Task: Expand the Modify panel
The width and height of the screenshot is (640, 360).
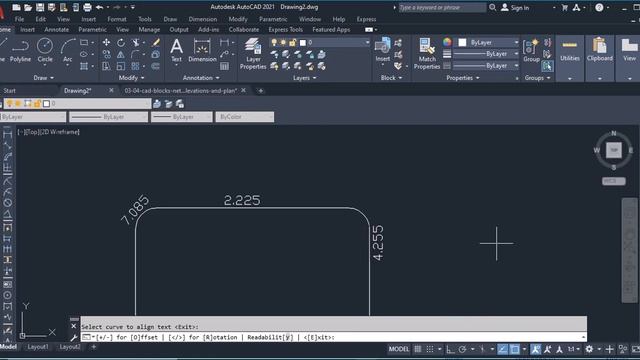Action: point(131,78)
